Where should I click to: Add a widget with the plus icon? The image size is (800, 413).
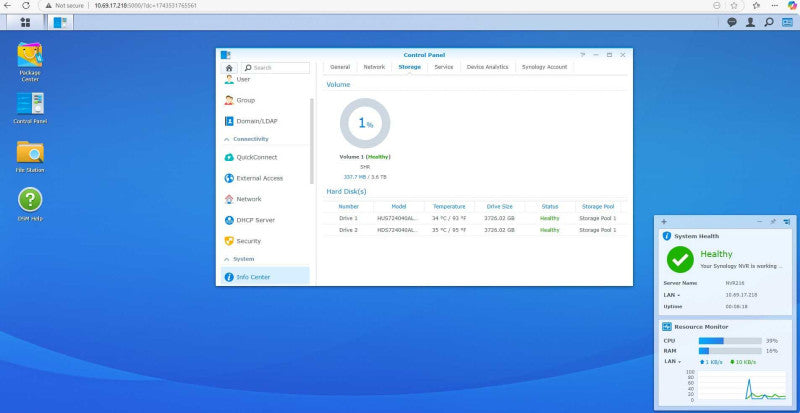(664, 222)
